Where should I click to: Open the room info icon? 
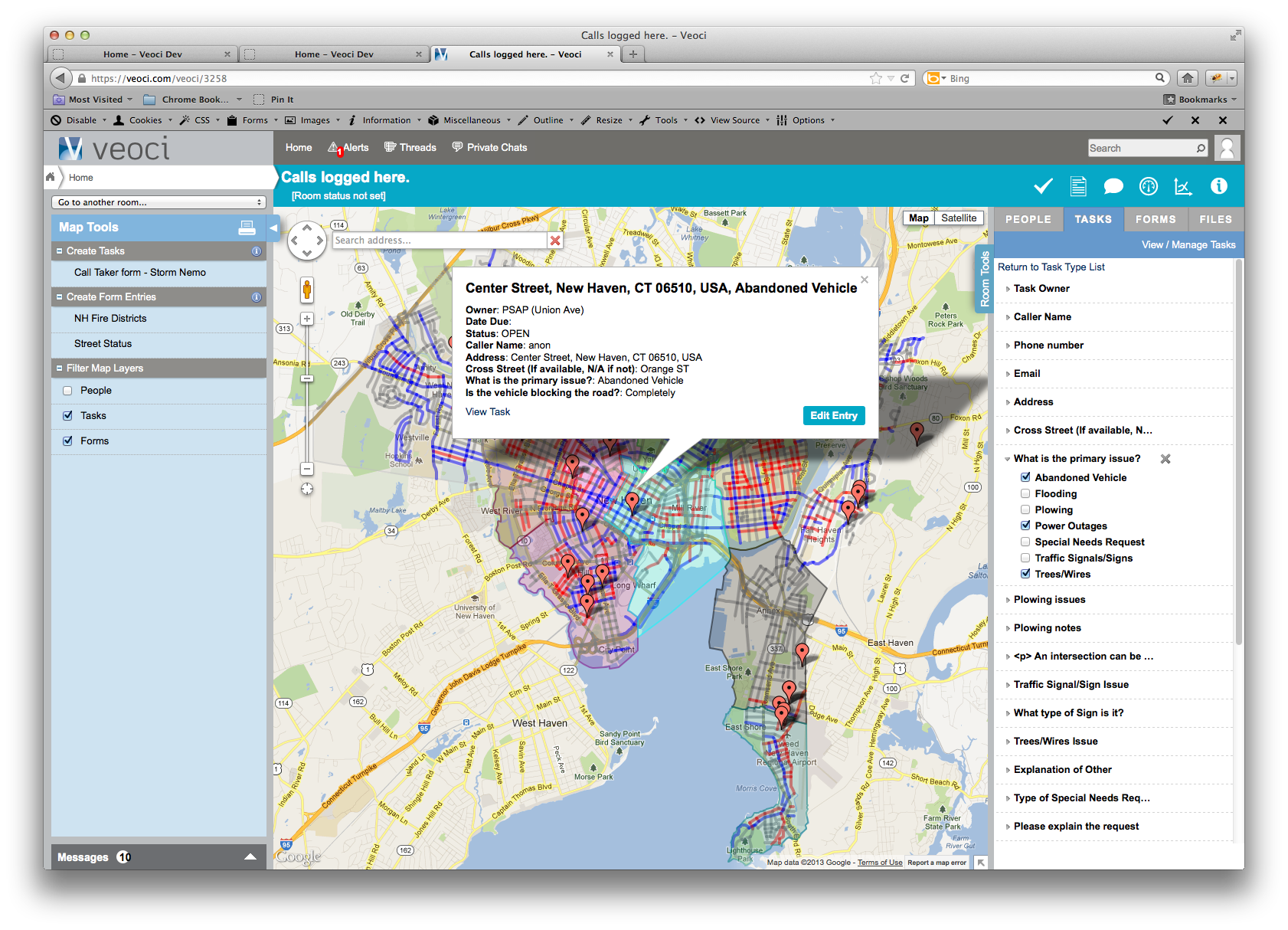[1218, 186]
